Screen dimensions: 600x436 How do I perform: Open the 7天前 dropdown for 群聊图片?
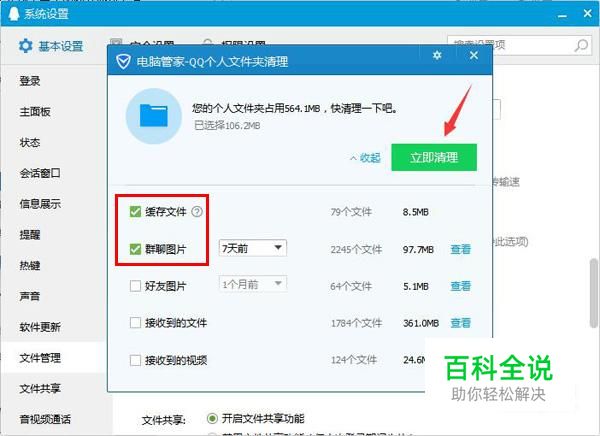[253, 248]
